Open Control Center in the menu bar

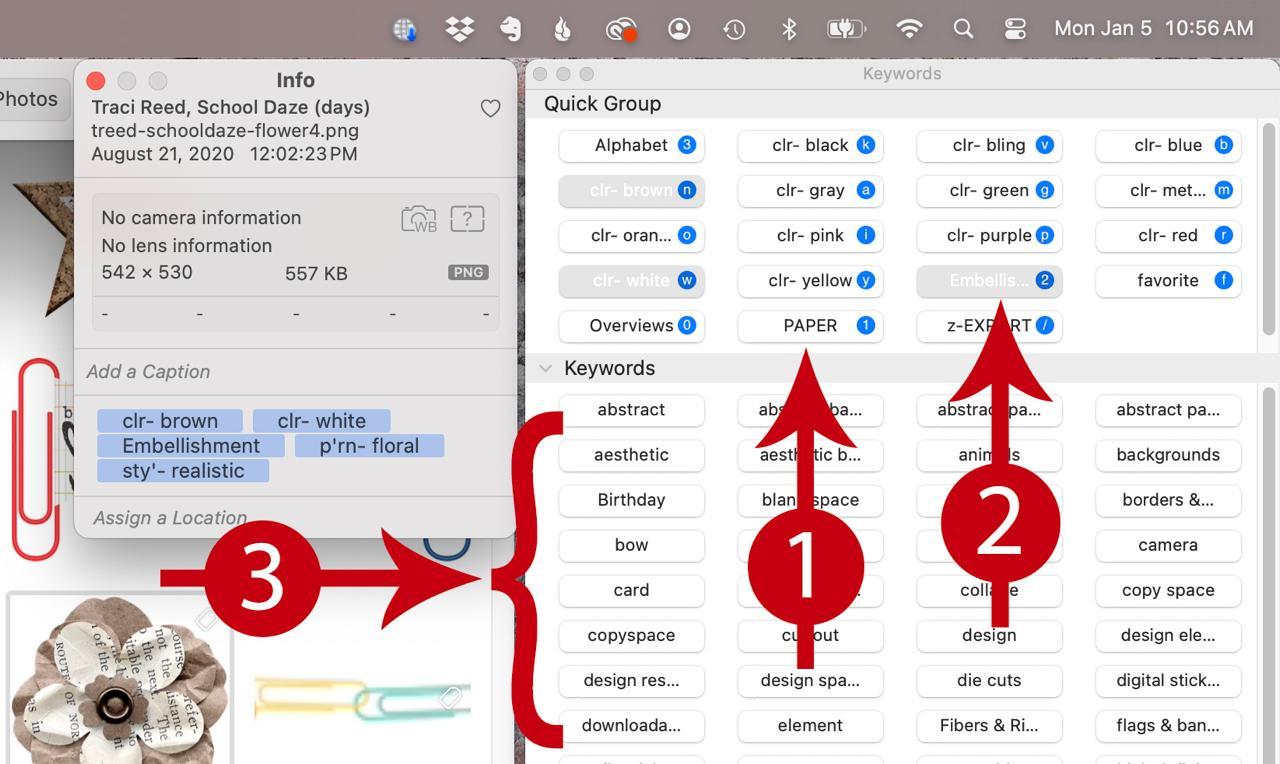pyautogui.click(x=1015, y=29)
